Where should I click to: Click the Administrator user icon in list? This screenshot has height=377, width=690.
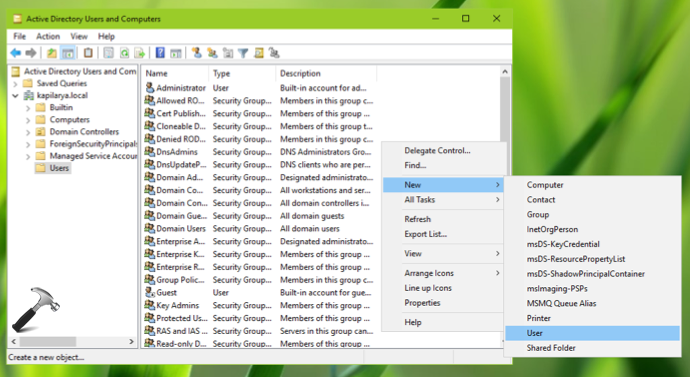pyautogui.click(x=150, y=88)
